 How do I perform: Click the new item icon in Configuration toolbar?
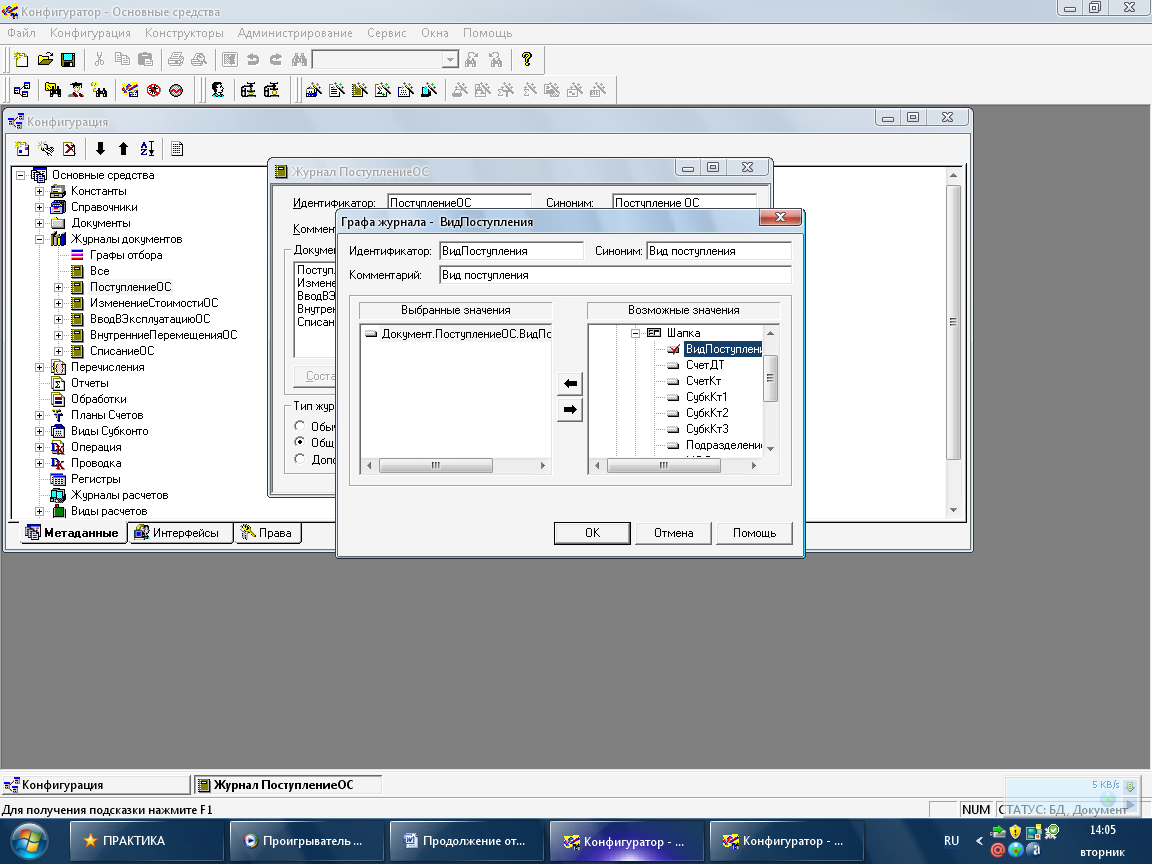click(22, 149)
